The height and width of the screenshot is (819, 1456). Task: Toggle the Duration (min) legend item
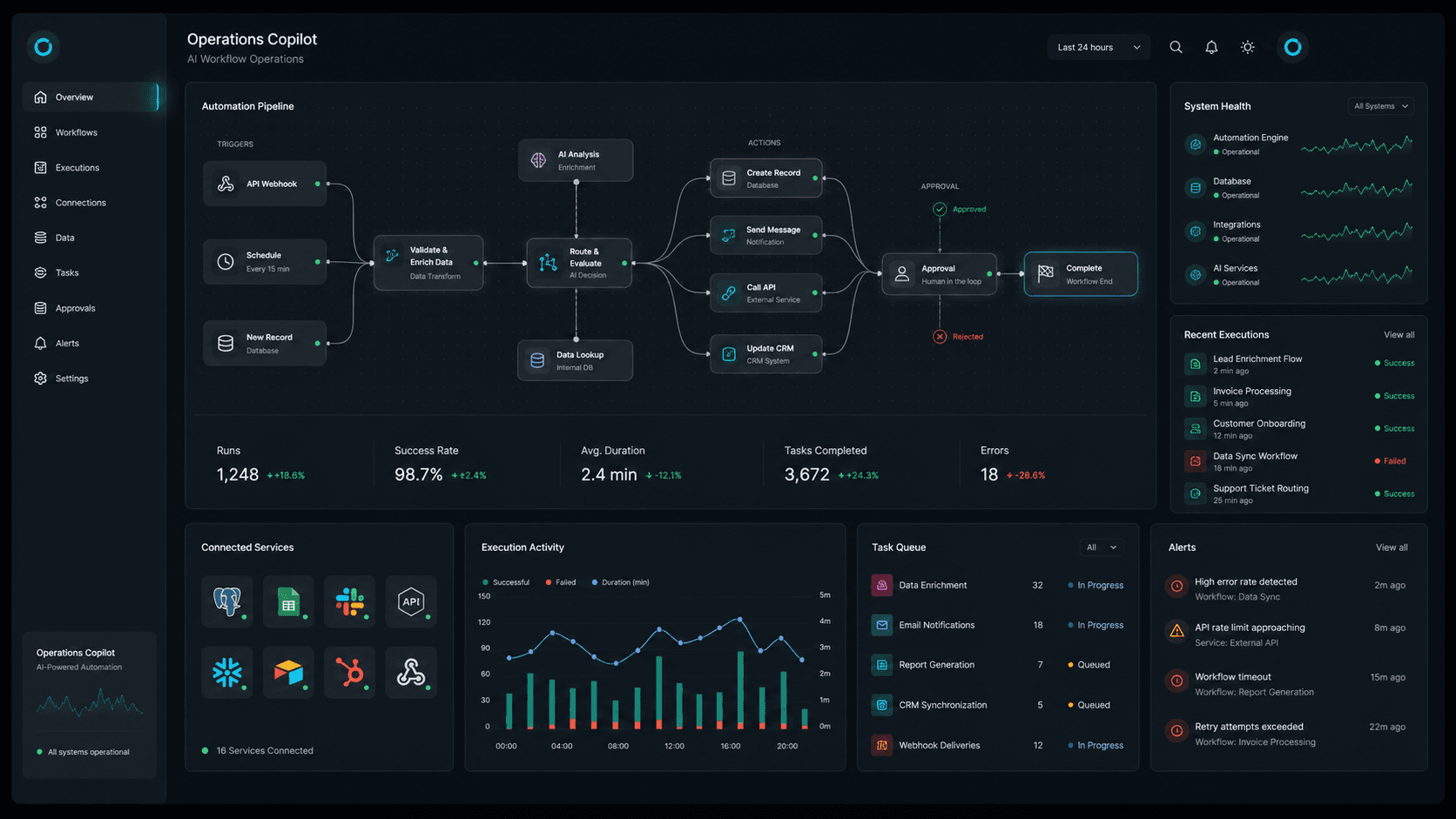(x=621, y=582)
